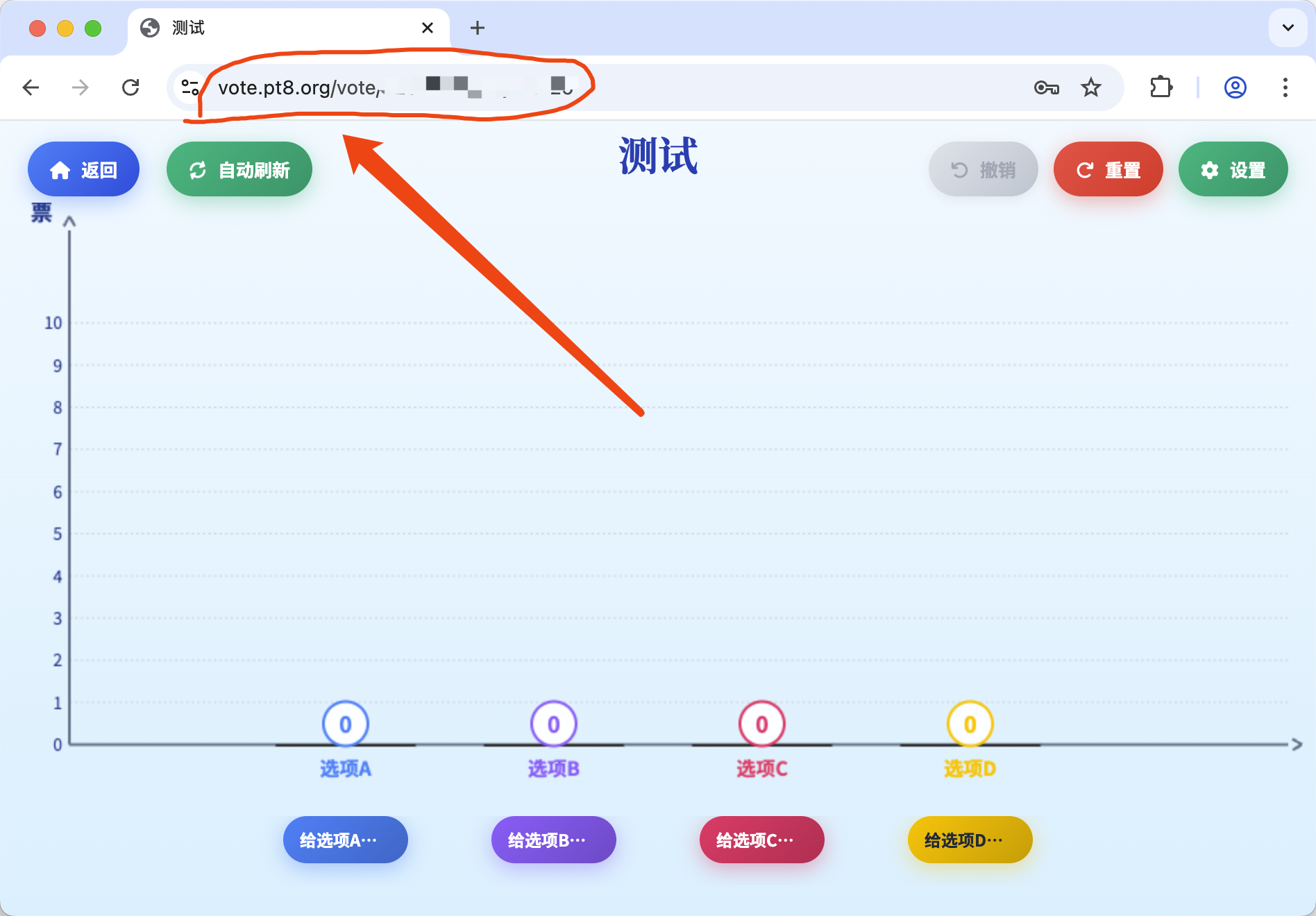Reload the page with the refresh icon
This screenshot has width=1316, height=916.
pyautogui.click(x=131, y=87)
